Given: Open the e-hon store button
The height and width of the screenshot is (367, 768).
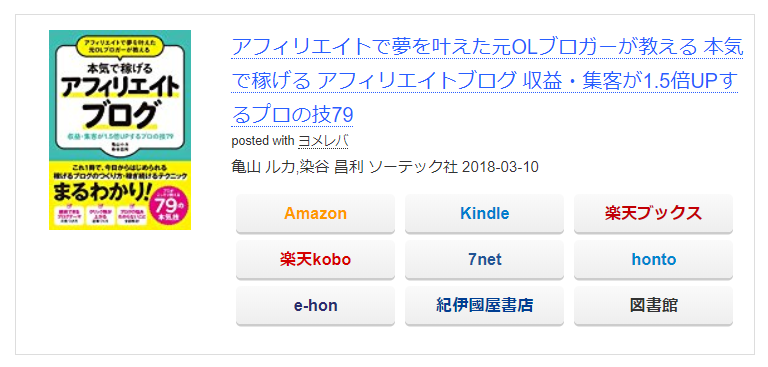Looking at the screenshot, I should 315,306.
